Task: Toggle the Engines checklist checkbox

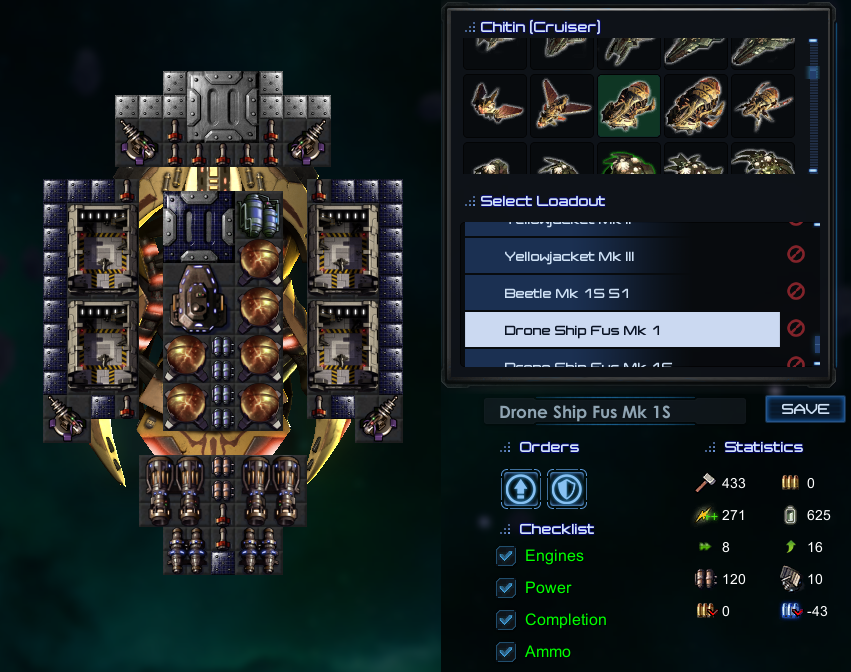Action: (506, 556)
